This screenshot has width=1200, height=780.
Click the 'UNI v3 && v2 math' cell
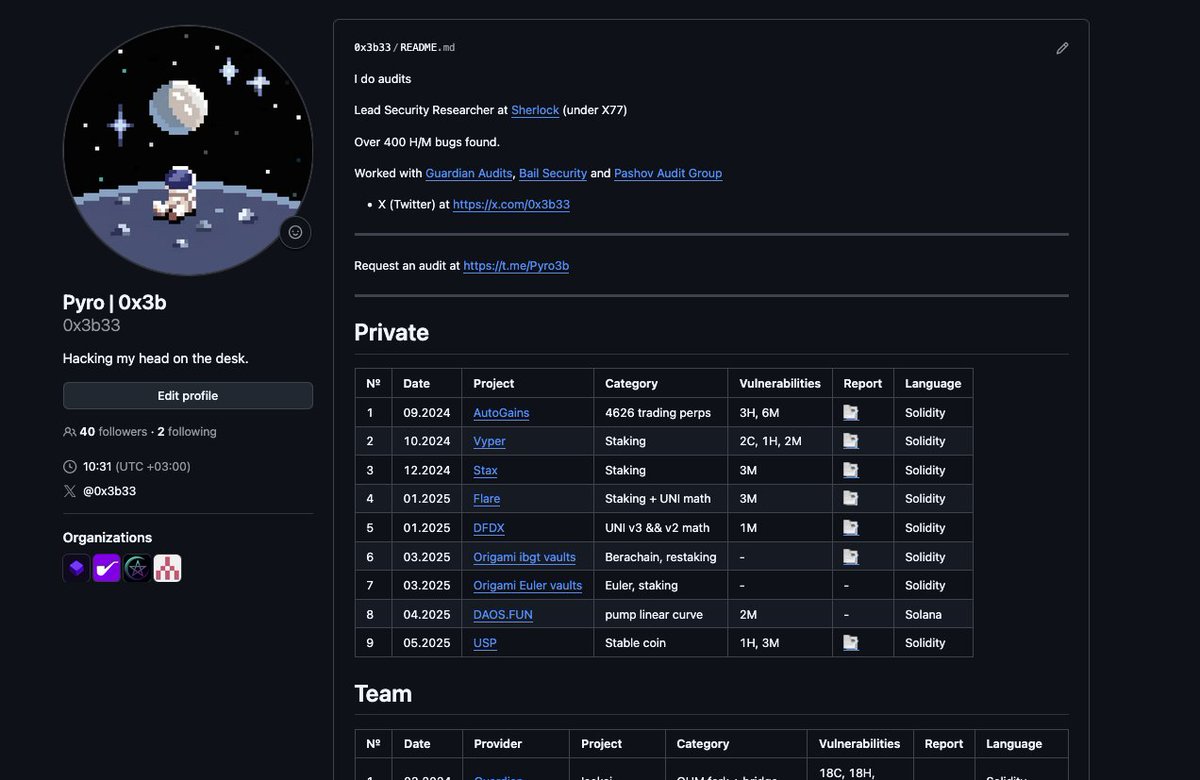[x=661, y=528]
